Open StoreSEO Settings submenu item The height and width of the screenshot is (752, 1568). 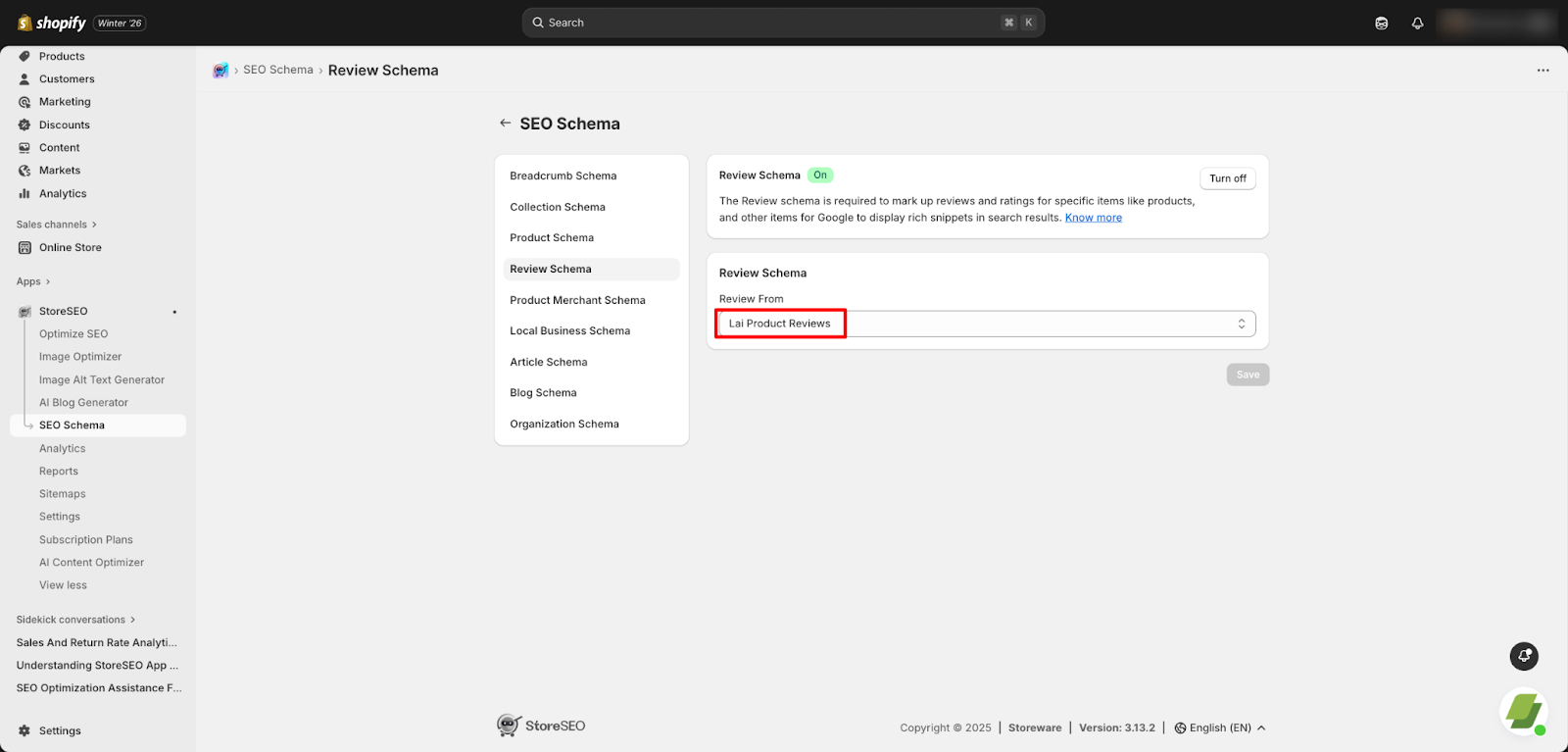coord(60,517)
